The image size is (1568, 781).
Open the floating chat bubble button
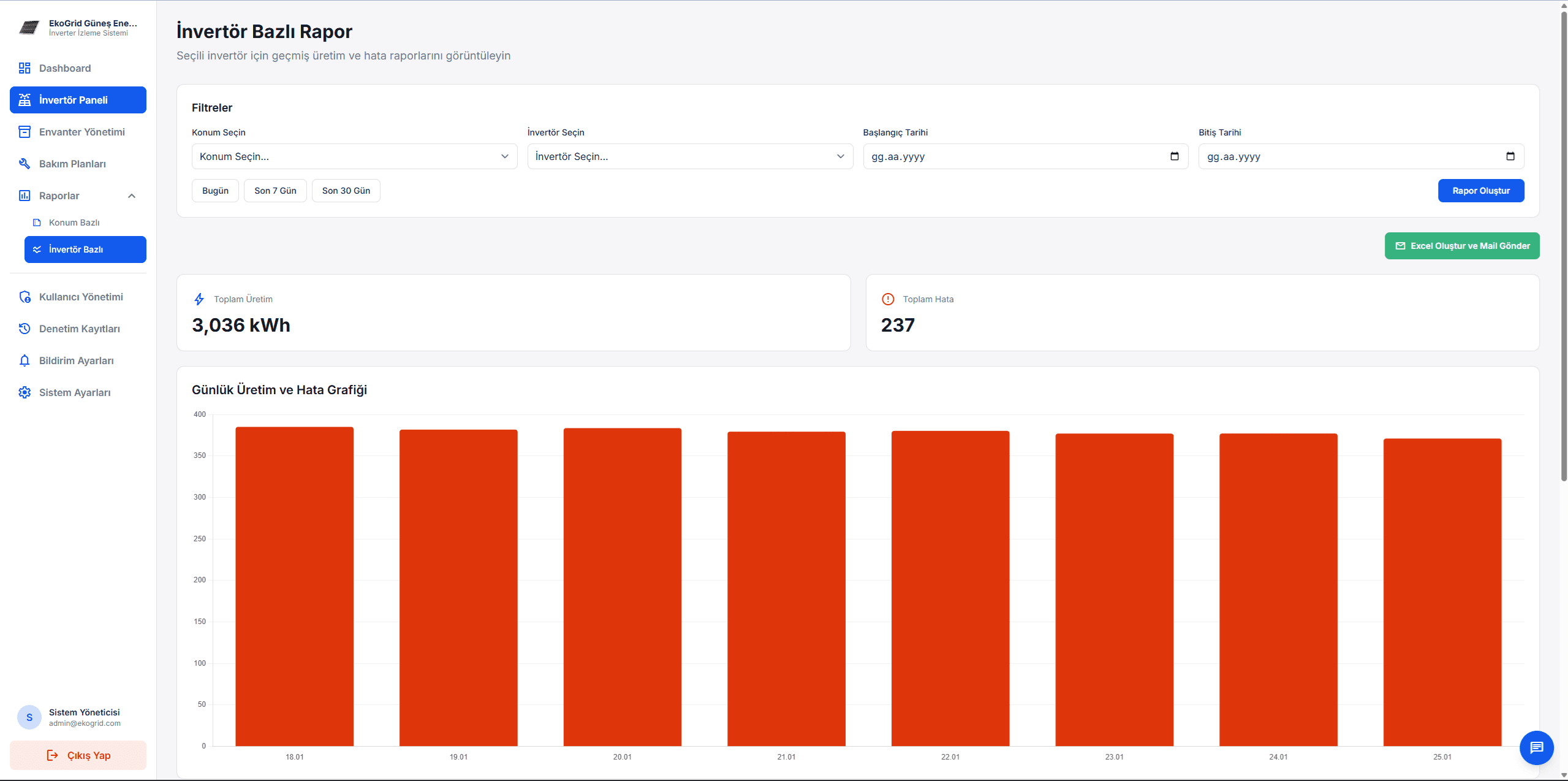(1536, 747)
